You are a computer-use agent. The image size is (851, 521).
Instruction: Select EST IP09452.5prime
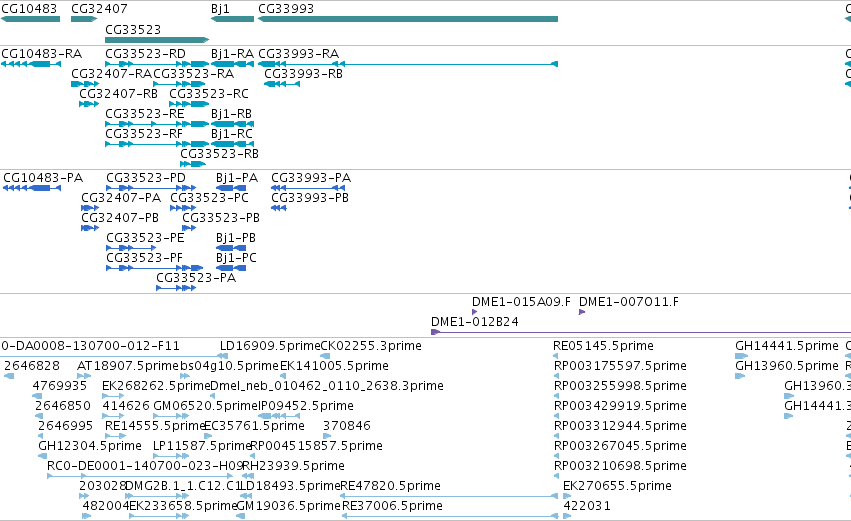pyautogui.click(x=306, y=406)
